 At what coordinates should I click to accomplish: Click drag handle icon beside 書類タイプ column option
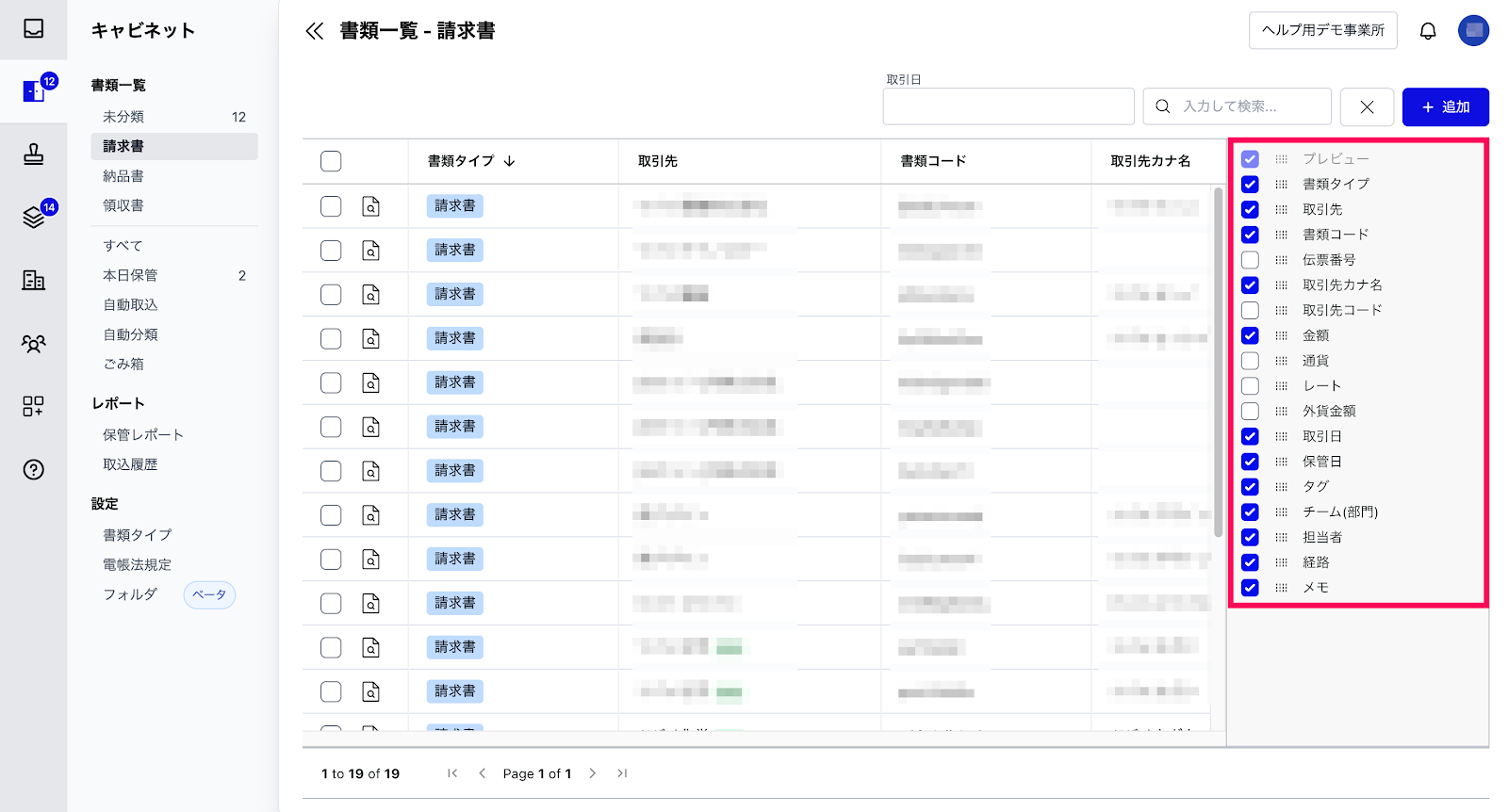(1281, 185)
